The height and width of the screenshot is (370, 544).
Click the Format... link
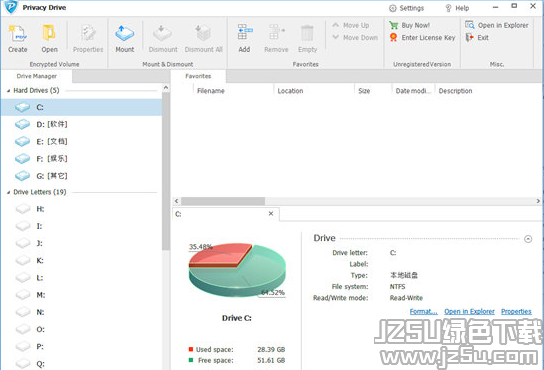click(x=424, y=311)
